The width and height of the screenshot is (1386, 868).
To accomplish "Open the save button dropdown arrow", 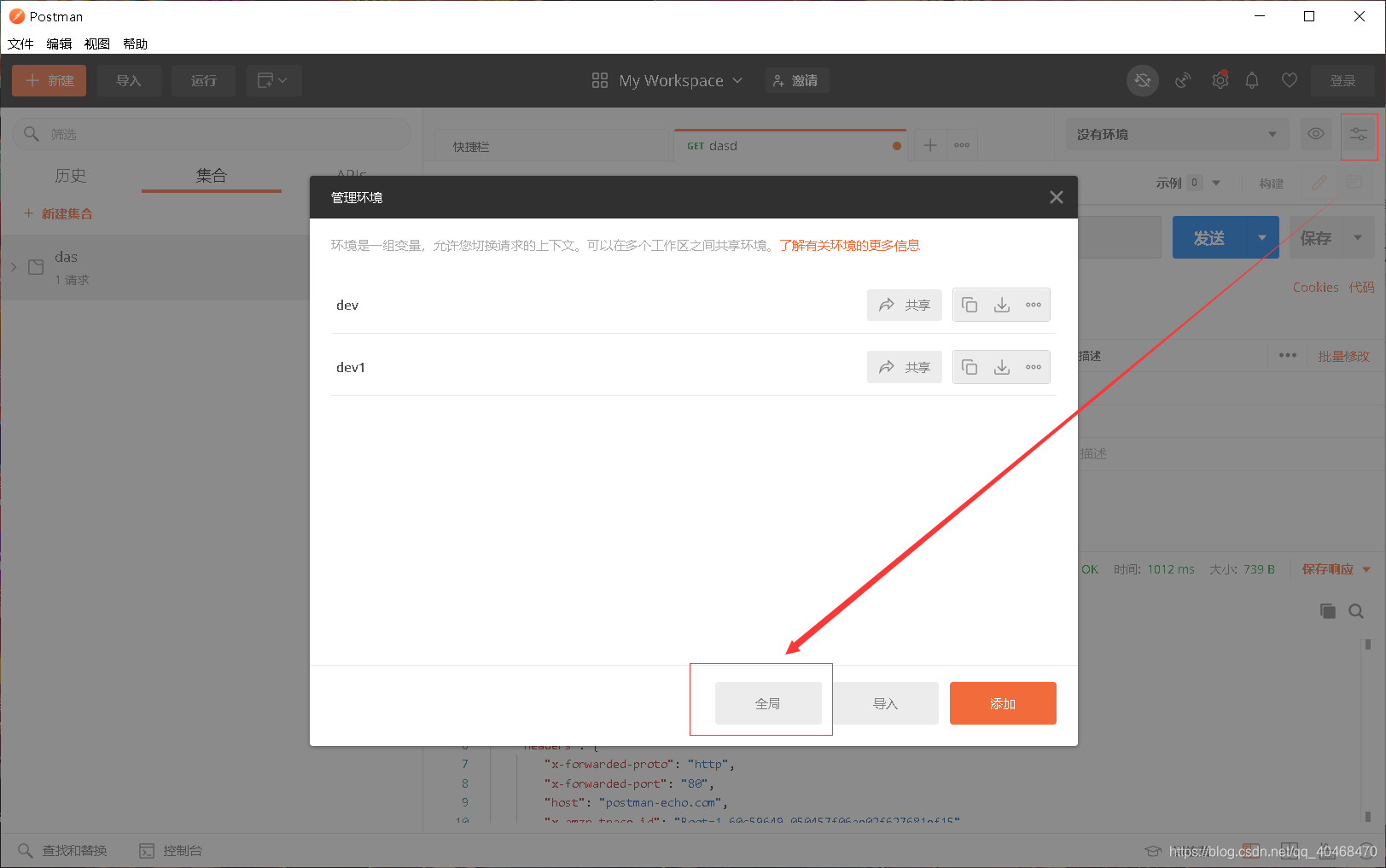I will (1358, 238).
